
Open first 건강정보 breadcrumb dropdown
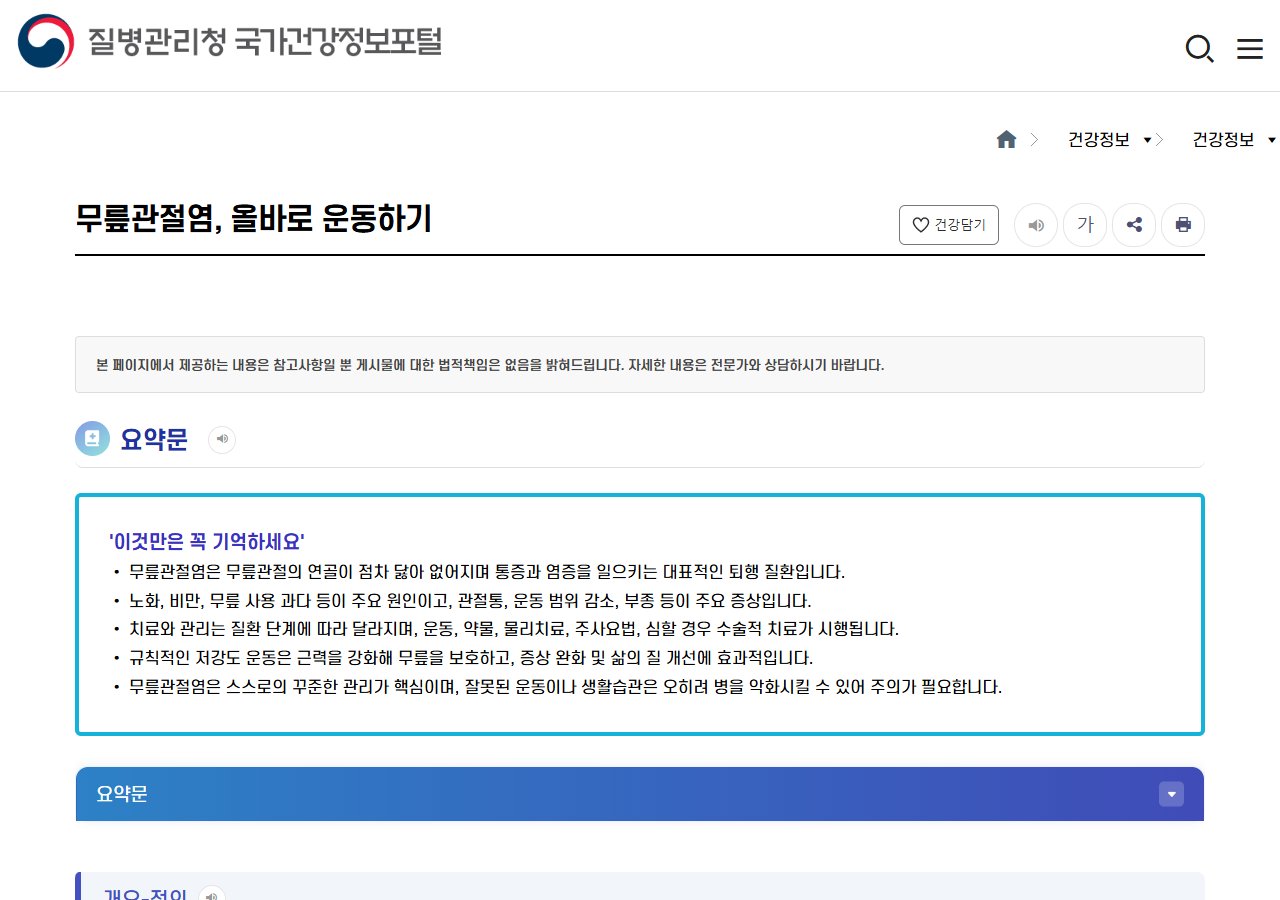pos(1109,140)
